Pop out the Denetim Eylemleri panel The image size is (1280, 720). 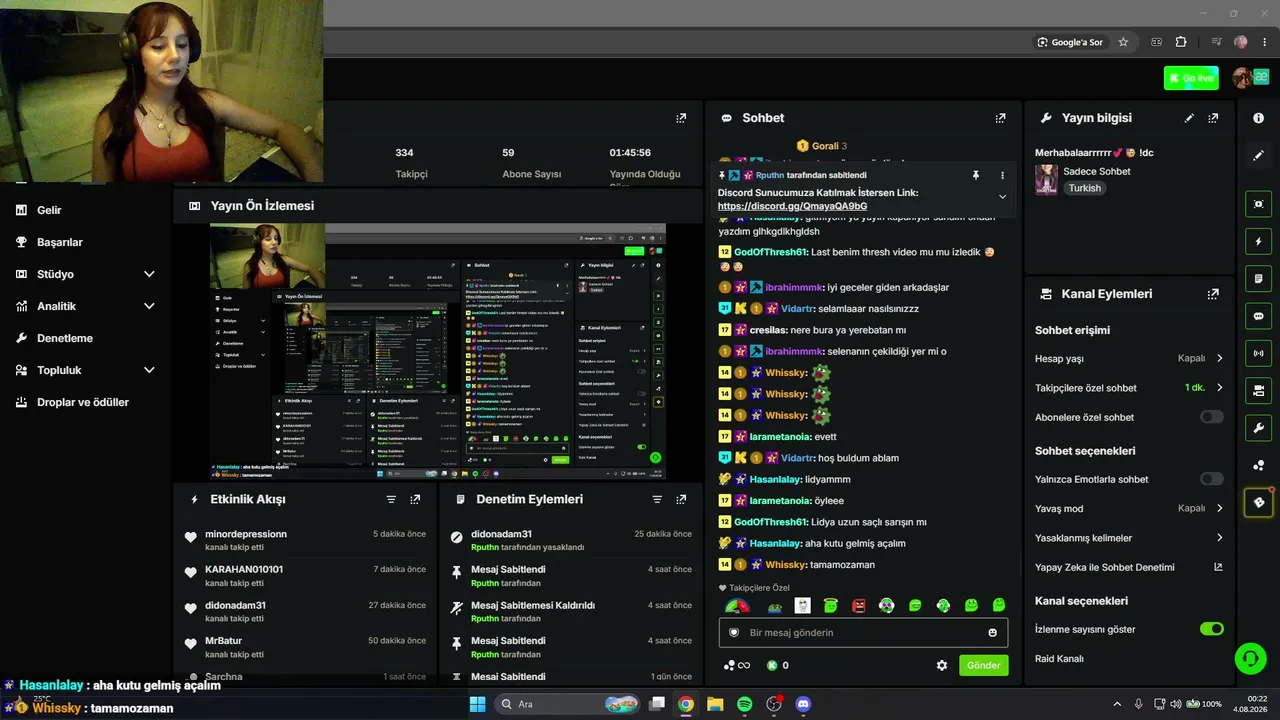coord(681,499)
